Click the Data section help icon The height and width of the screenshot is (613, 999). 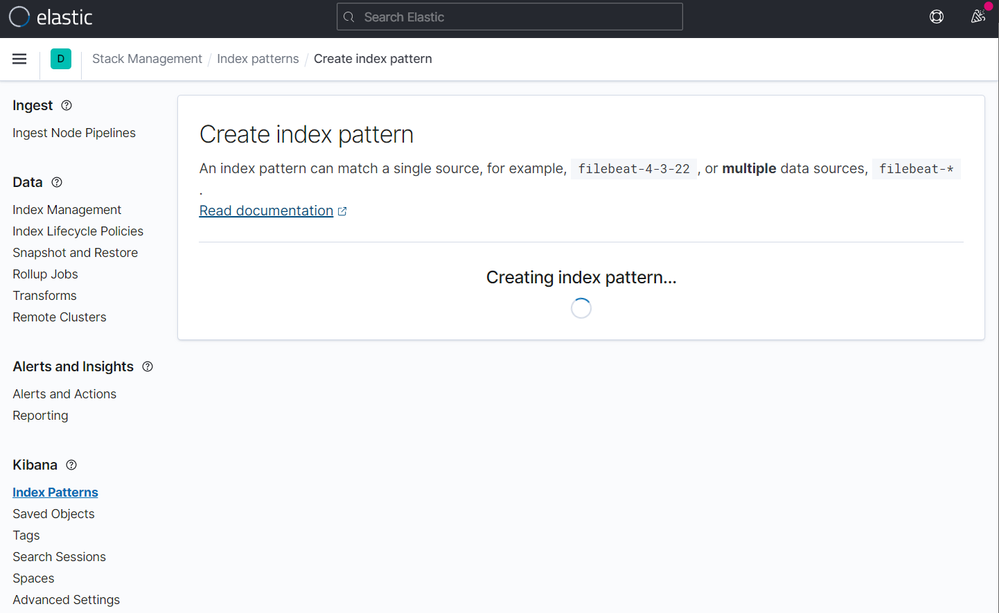(x=57, y=182)
